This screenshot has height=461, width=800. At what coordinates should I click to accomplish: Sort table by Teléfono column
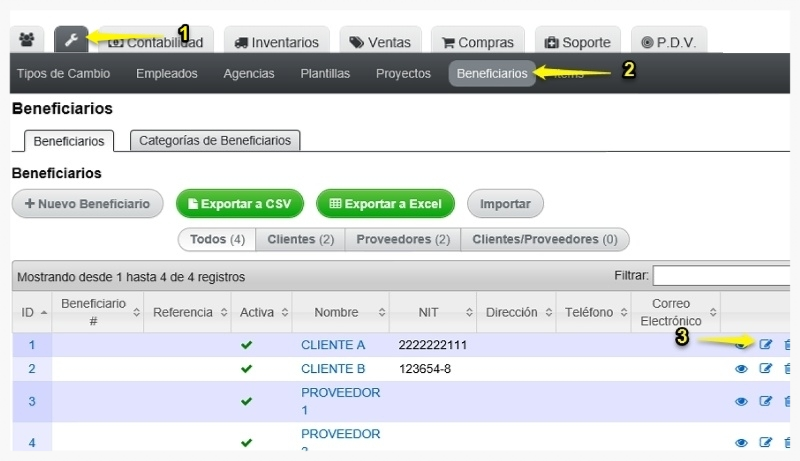pyautogui.click(x=593, y=312)
